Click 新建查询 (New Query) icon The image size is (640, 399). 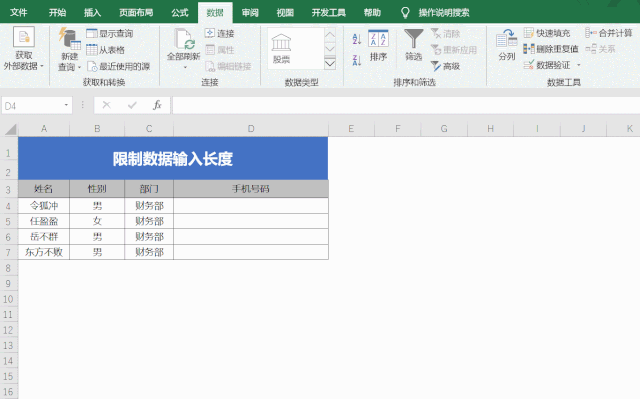(69, 39)
